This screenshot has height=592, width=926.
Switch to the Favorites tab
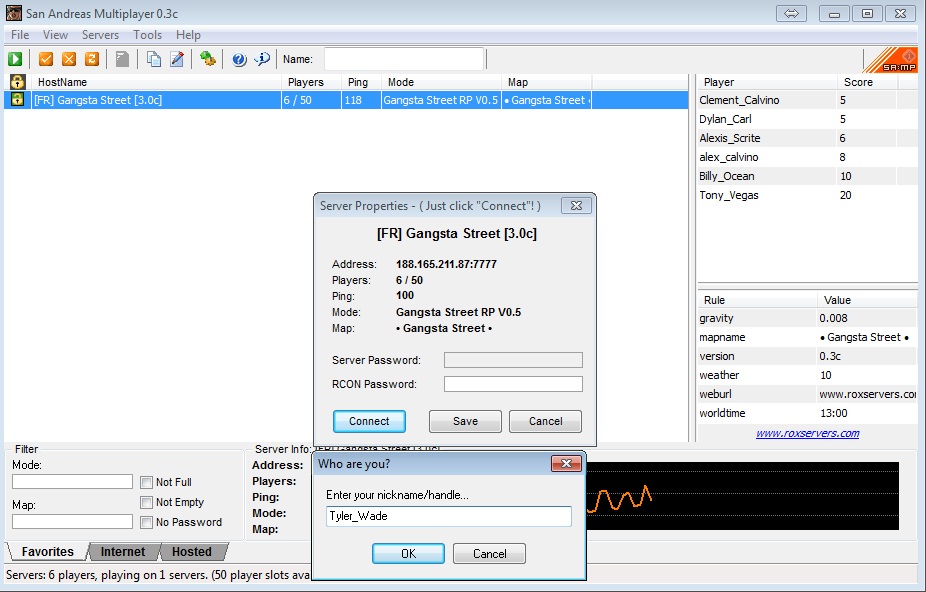pos(48,552)
